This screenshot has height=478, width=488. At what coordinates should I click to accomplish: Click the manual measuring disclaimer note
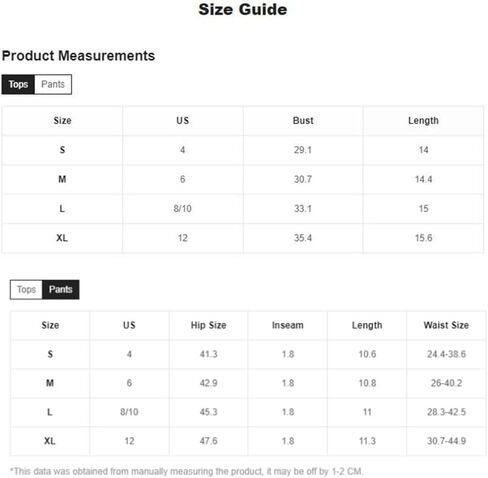[x=186, y=471]
